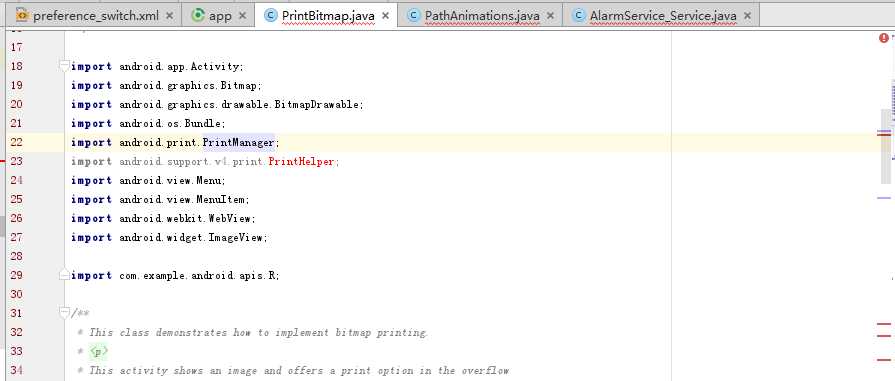The width and height of the screenshot is (895, 381).
Task: Collapse the Javadoc comment fold at line 31
Action: 64,313
